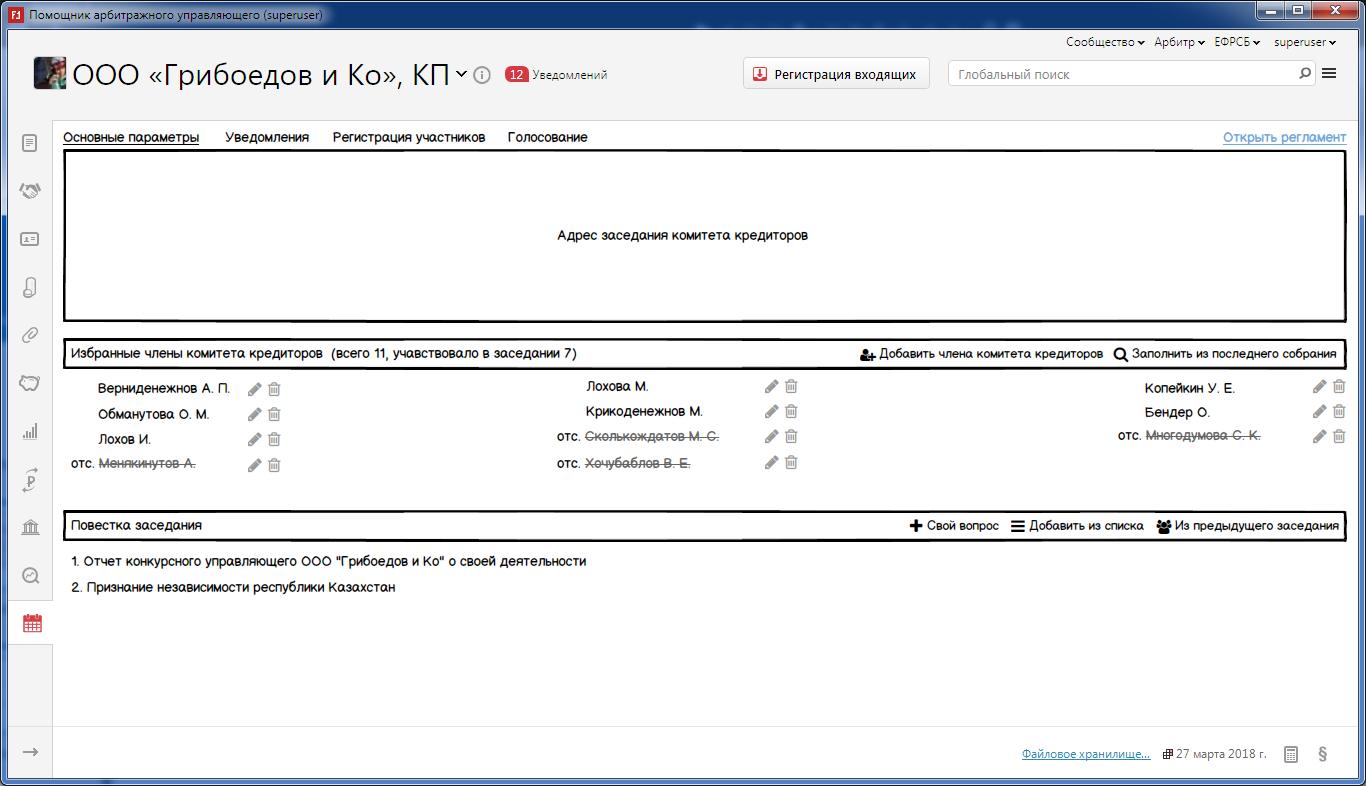
Task: Expand the left sidebar with the arrow
Action: click(30, 752)
